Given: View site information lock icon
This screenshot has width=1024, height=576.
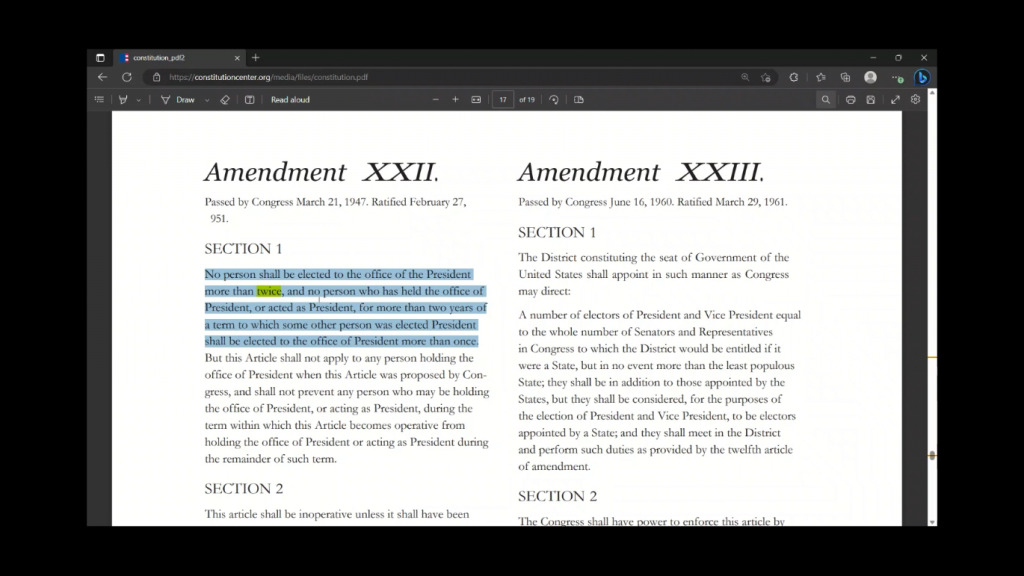Looking at the screenshot, I should pyautogui.click(x=157, y=77).
